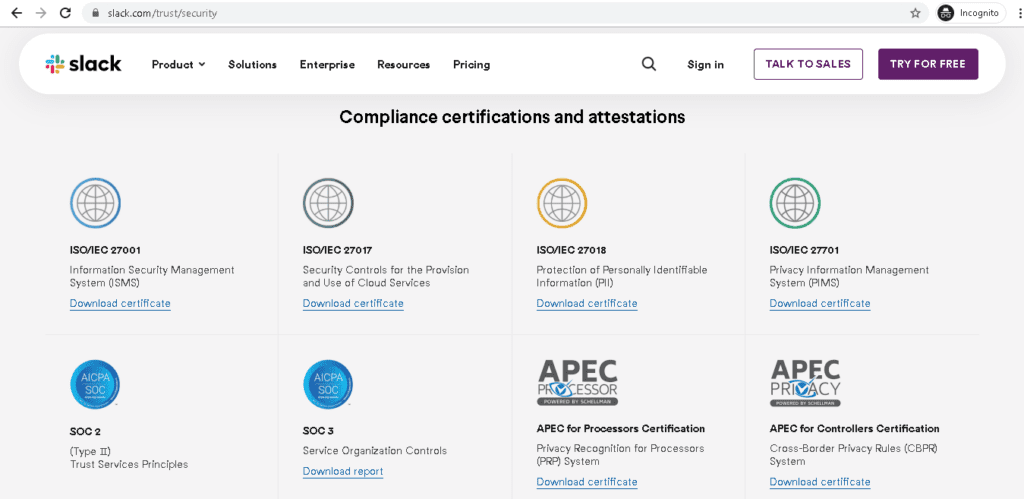Click Privacy Recognition for Processors description

(x=620, y=455)
